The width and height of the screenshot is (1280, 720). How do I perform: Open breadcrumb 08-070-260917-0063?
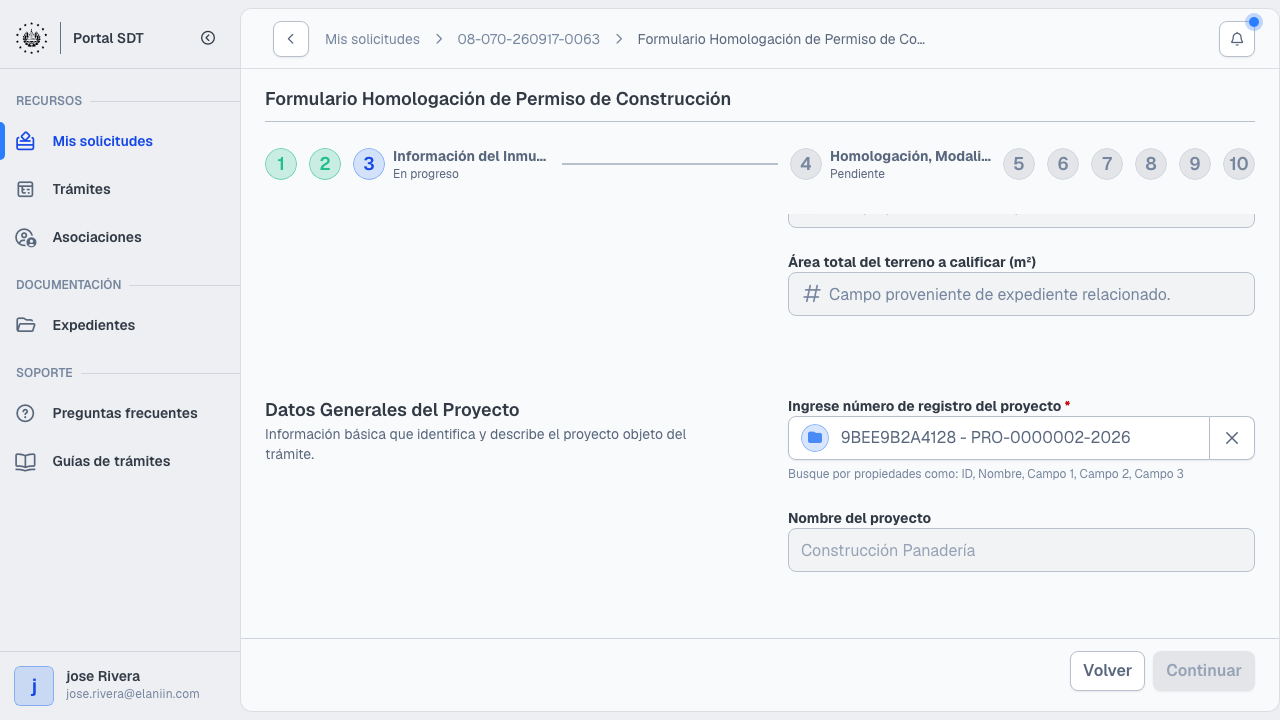coord(529,39)
